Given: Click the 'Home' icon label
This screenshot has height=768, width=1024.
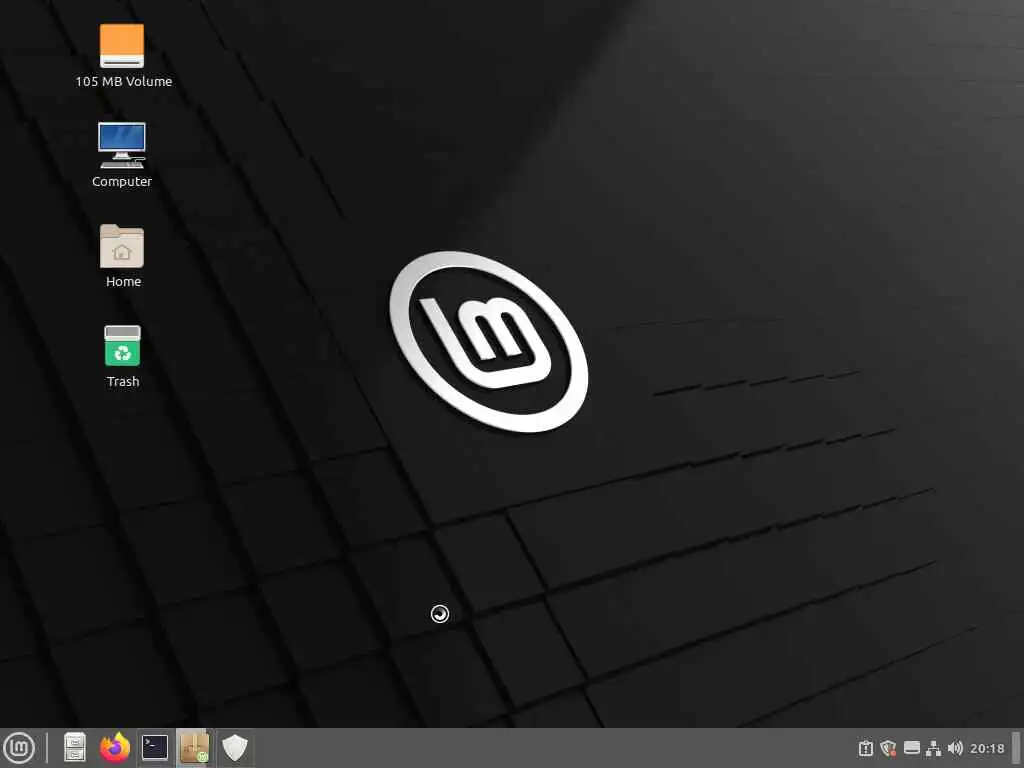Looking at the screenshot, I should point(123,281).
